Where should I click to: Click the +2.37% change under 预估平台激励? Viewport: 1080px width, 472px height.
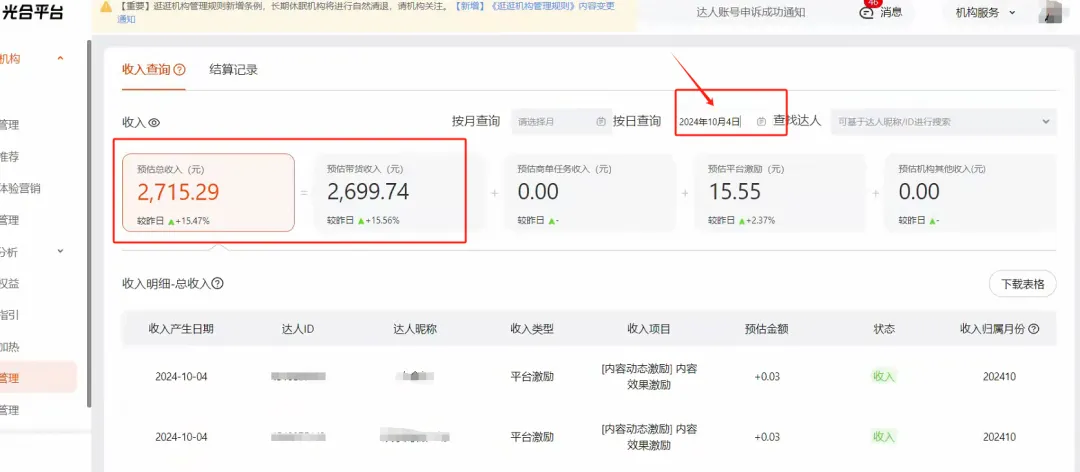760,221
